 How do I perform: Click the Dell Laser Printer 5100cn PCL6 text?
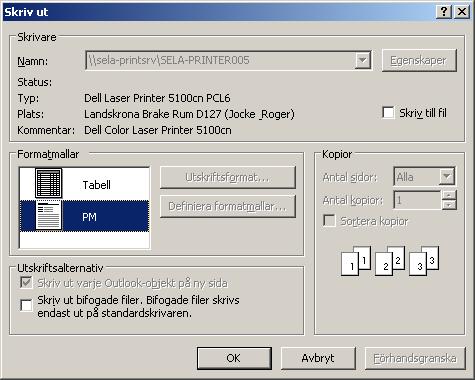(x=157, y=98)
